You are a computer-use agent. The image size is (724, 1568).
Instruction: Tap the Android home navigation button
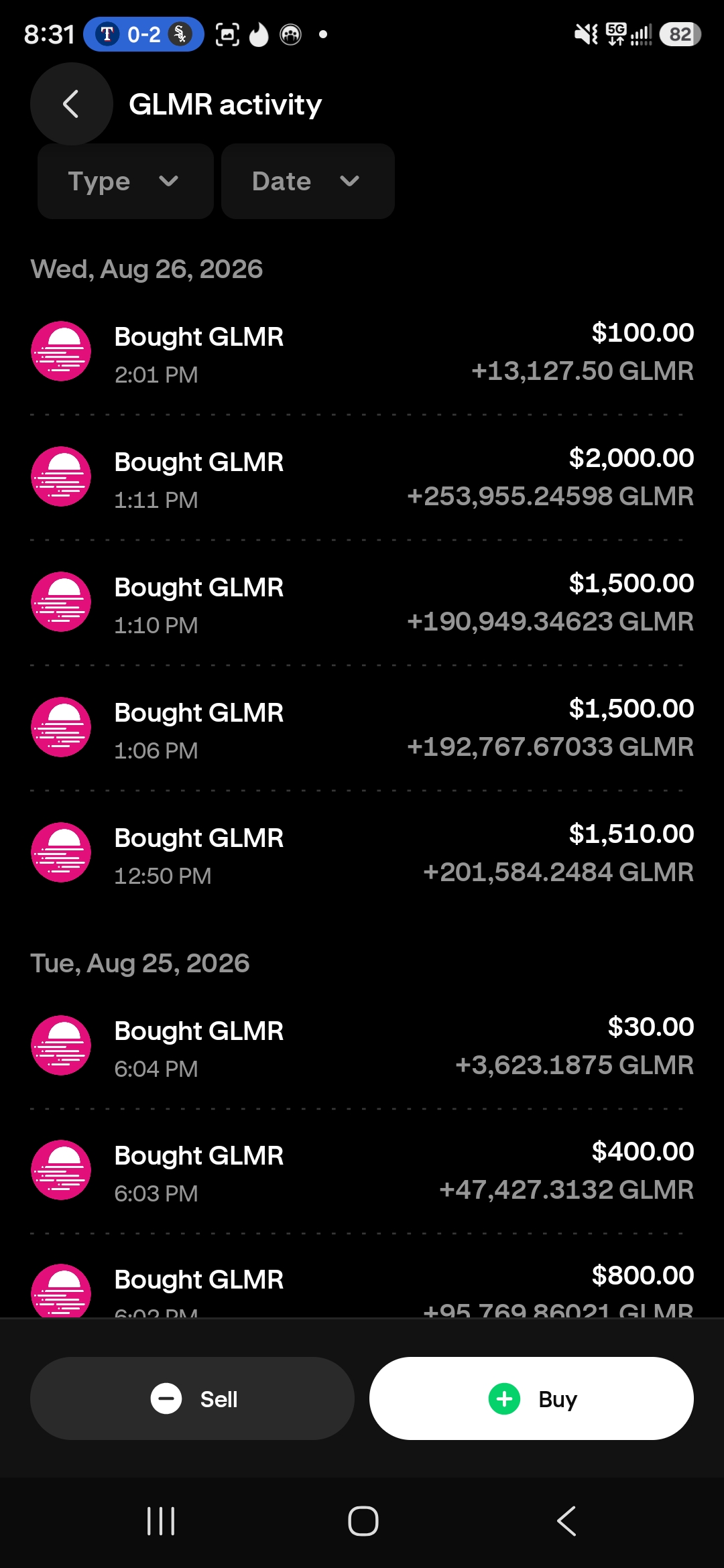click(363, 1521)
